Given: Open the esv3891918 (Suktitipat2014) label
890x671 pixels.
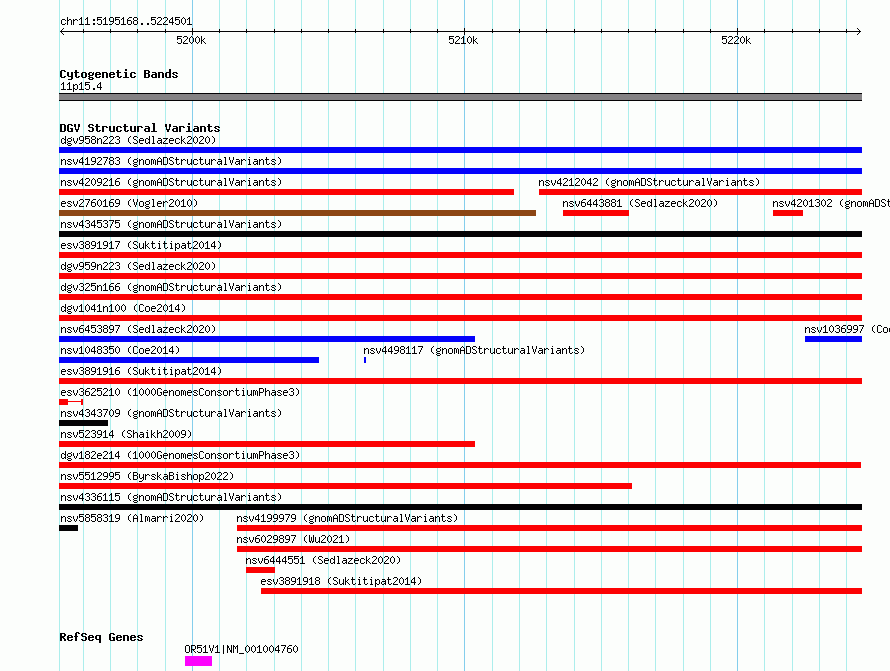Looking at the screenshot, I should tap(341, 581).
